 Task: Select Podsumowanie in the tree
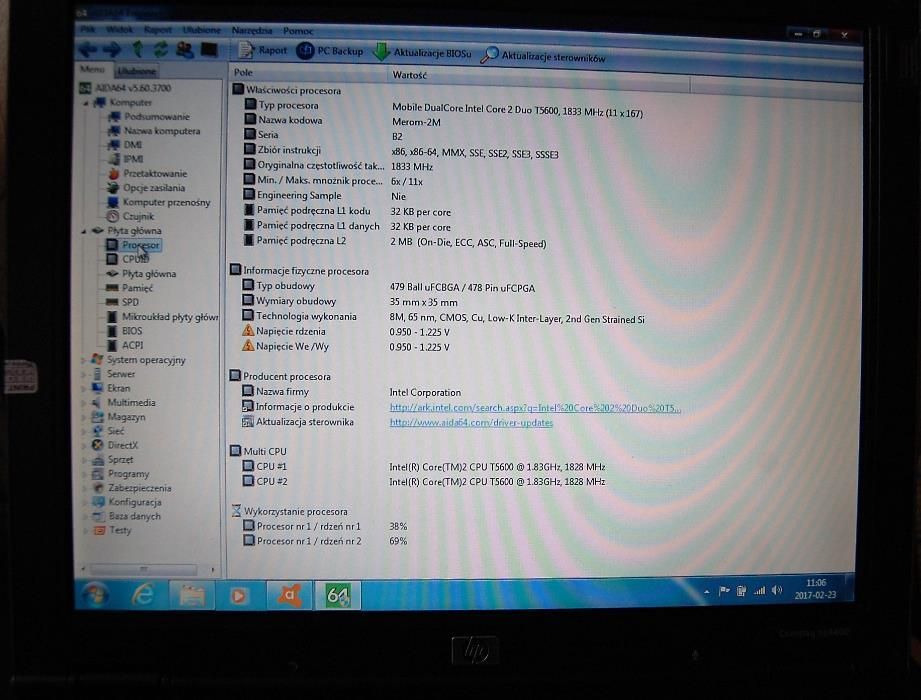tap(149, 117)
